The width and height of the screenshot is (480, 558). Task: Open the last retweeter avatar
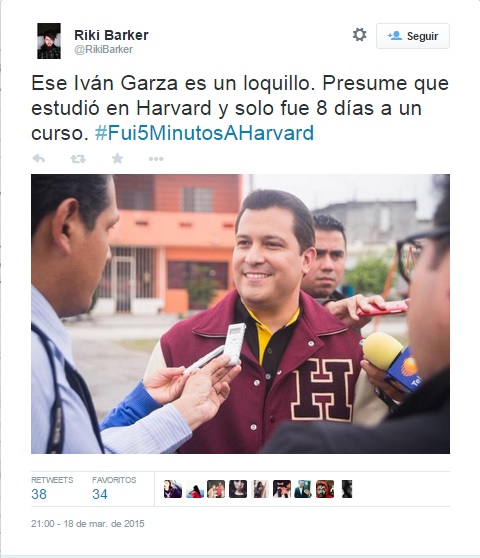click(x=347, y=489)
